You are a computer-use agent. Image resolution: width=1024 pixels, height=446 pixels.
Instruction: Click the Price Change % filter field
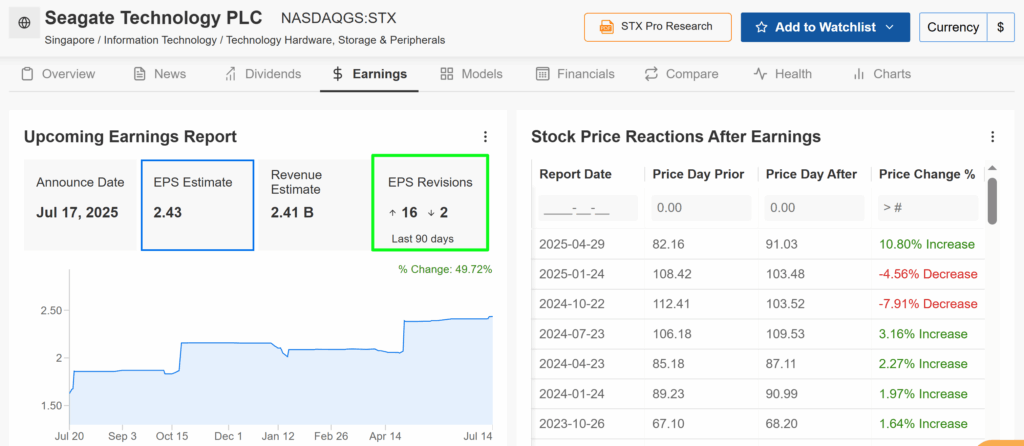[928, 208]
